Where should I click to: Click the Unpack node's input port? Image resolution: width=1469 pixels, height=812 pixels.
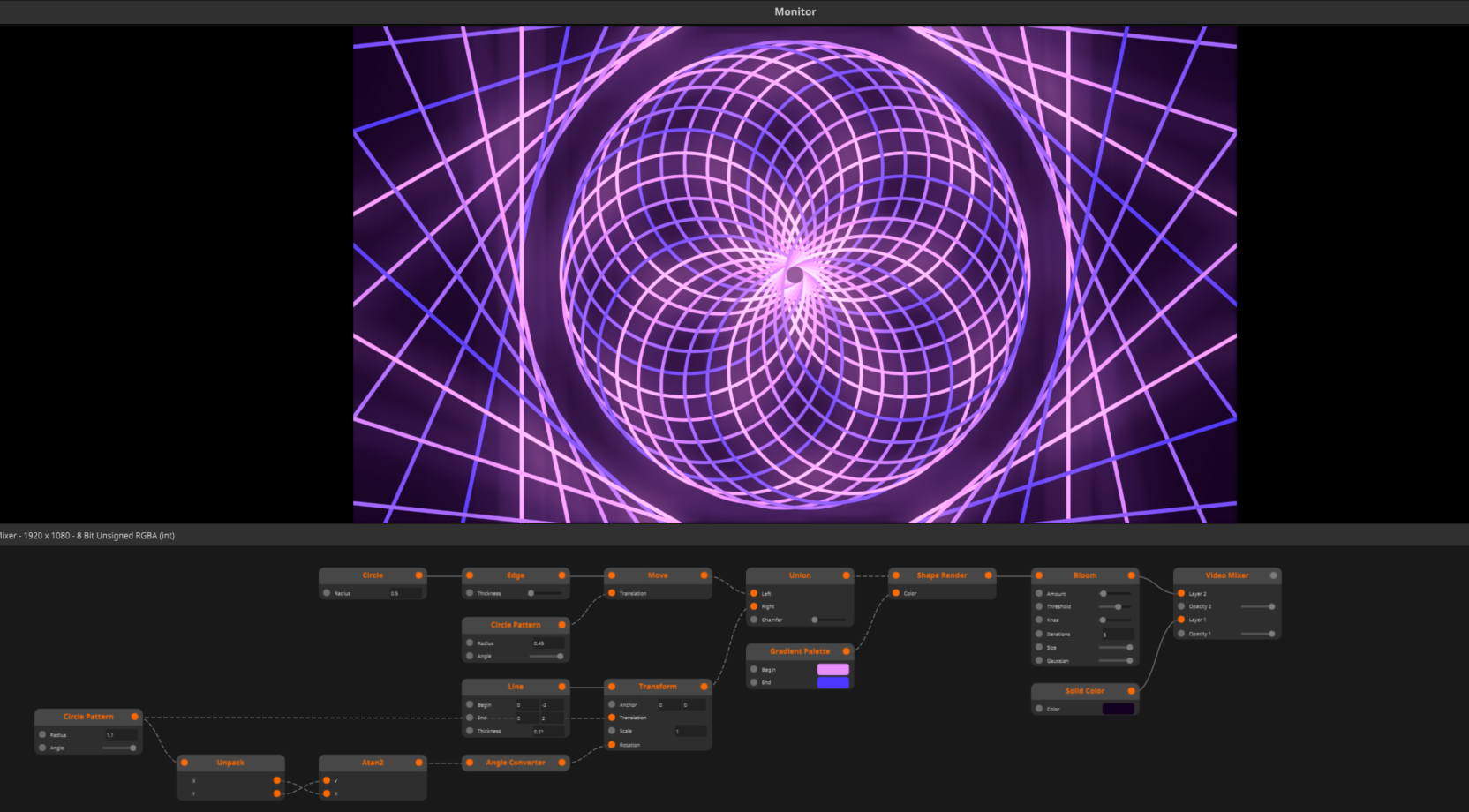coord(185,763)
